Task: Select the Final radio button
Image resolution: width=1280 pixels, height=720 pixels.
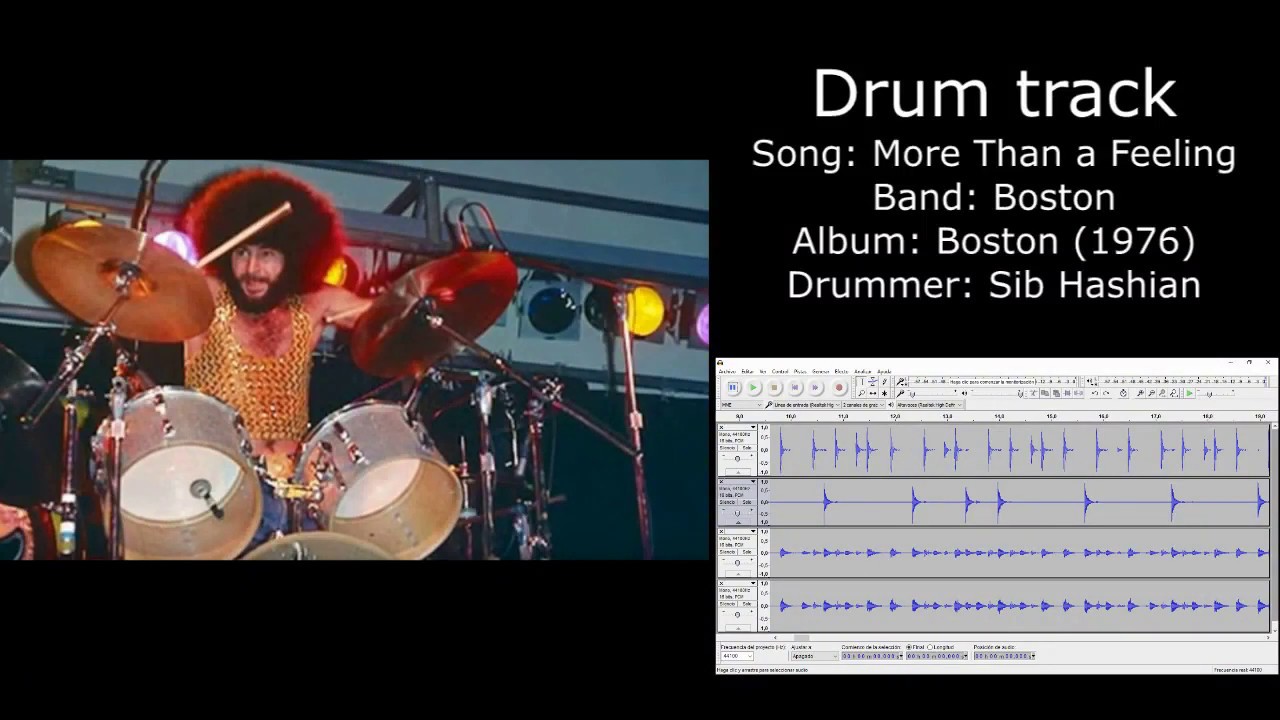Action: (x=909, y=647)
